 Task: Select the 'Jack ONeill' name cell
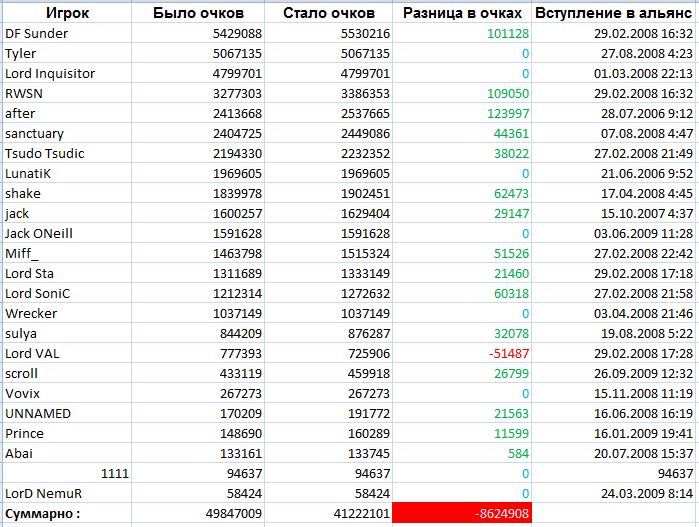(67, 233)
